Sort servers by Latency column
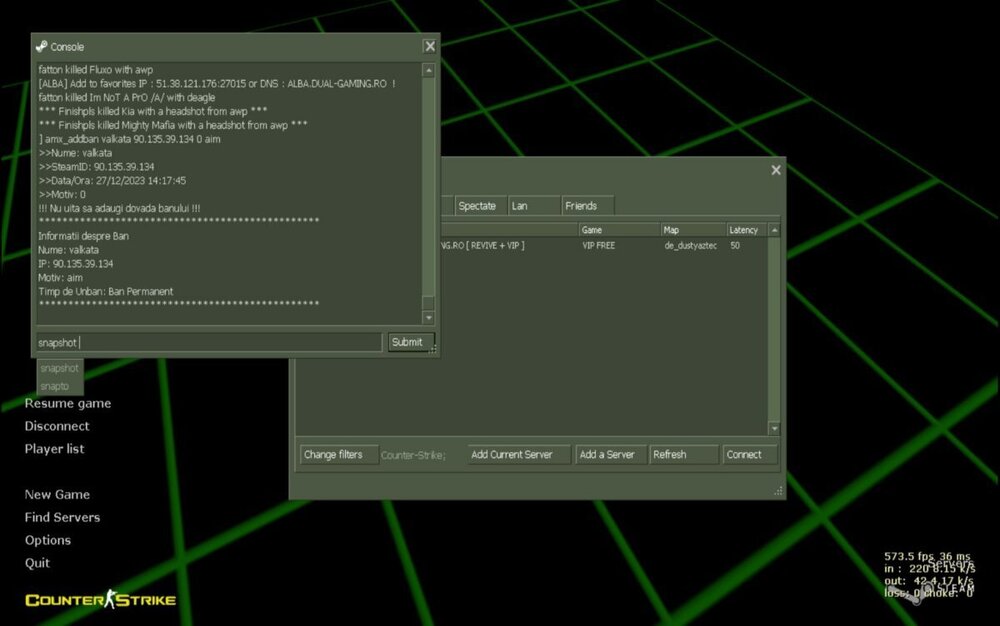Viewport: 1000px width, 626px height. 743,230
